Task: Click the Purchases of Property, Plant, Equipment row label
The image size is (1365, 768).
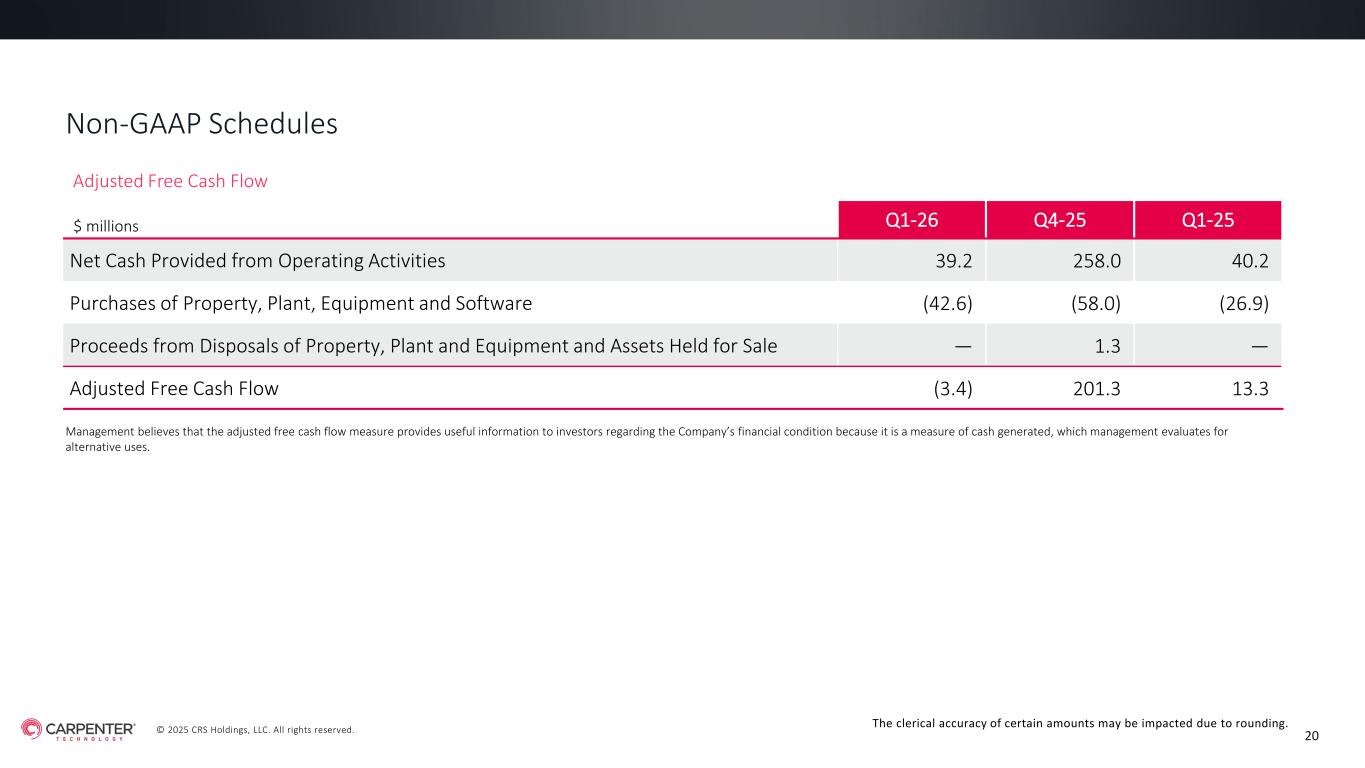Action: point(301,303)
